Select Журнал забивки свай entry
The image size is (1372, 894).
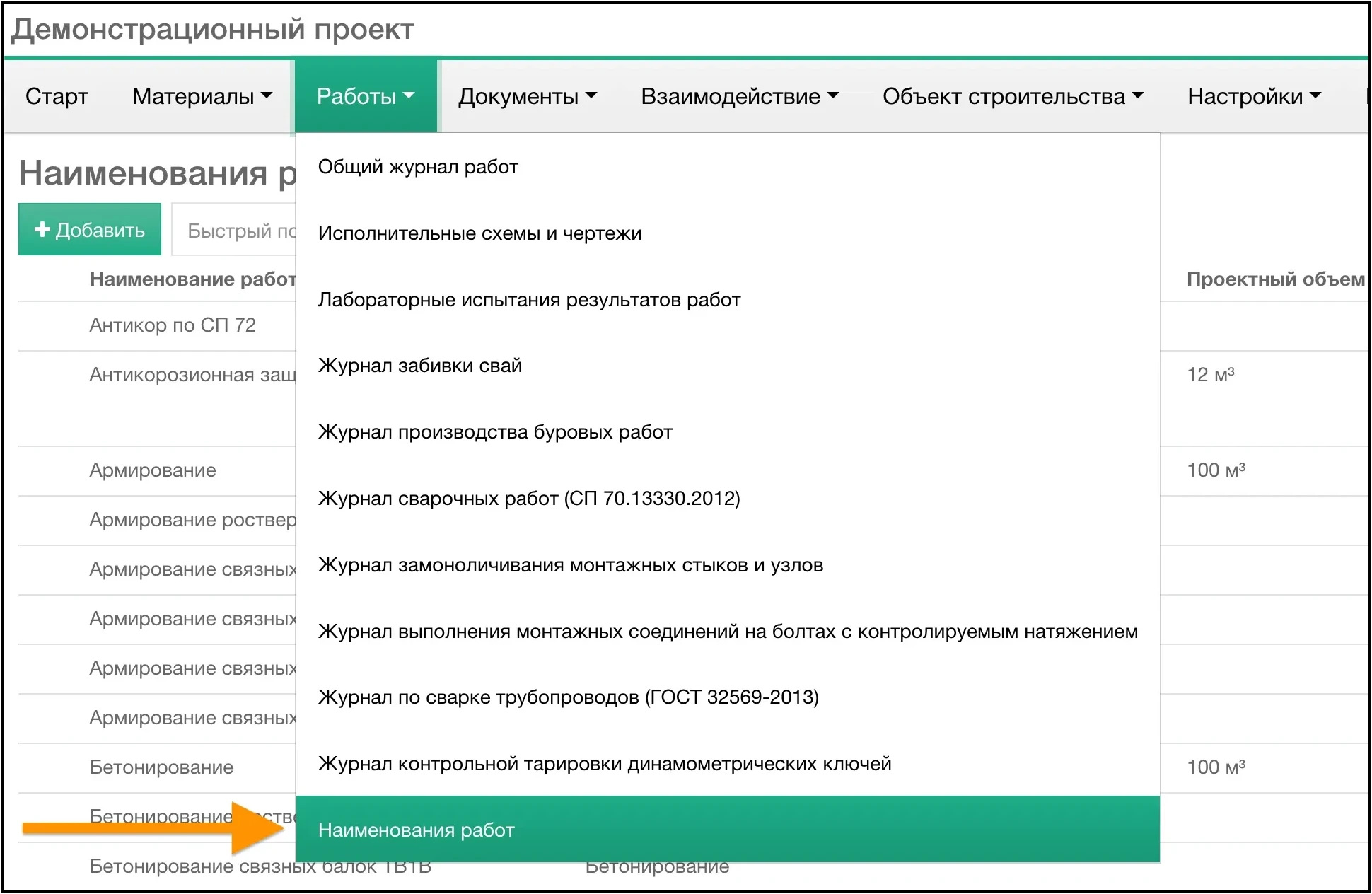pos(420,366)
